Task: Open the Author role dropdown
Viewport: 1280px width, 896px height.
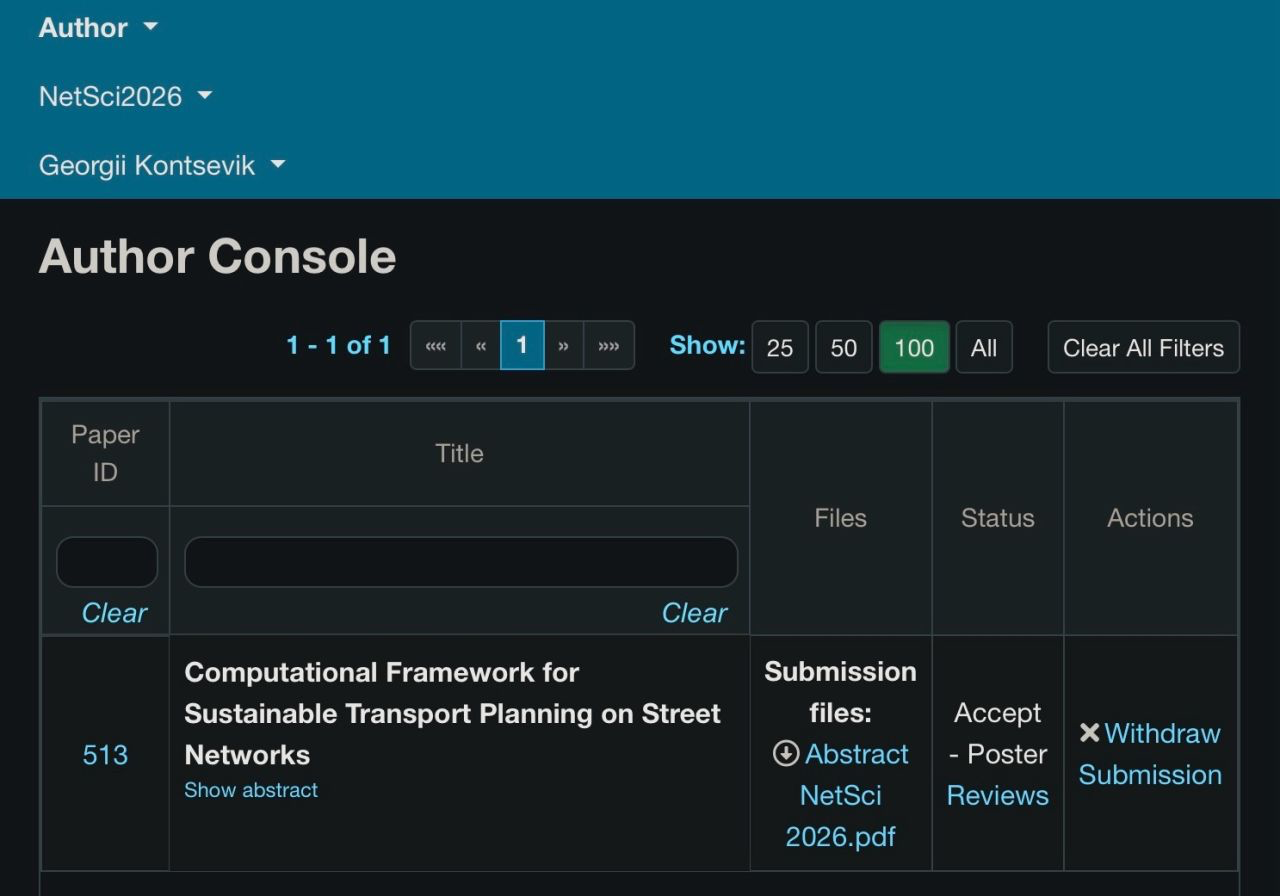Action: point(98,28)
